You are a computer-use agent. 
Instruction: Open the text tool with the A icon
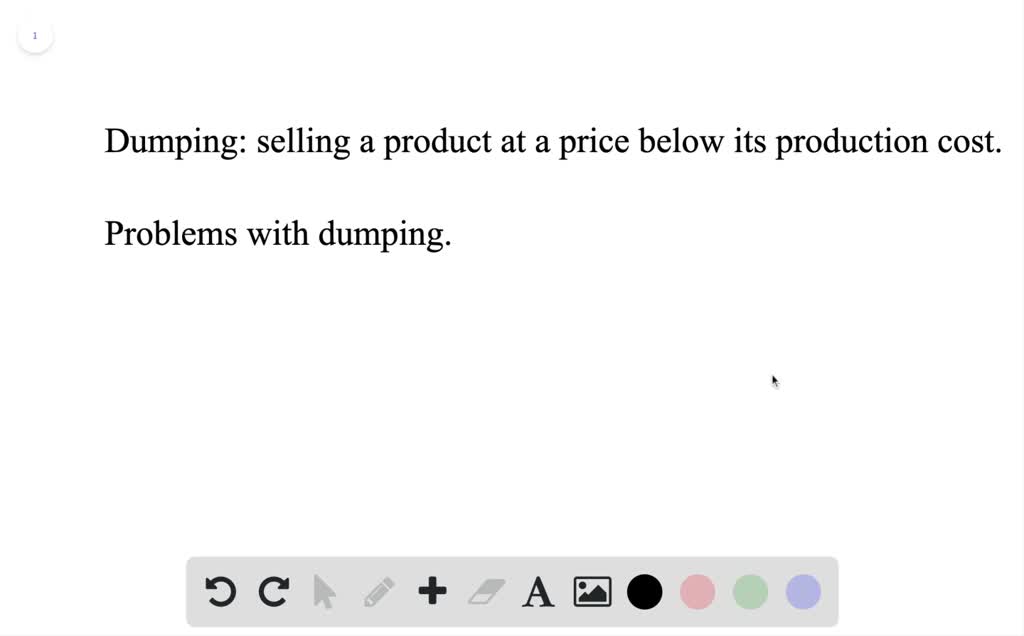(x=538, y=591)
